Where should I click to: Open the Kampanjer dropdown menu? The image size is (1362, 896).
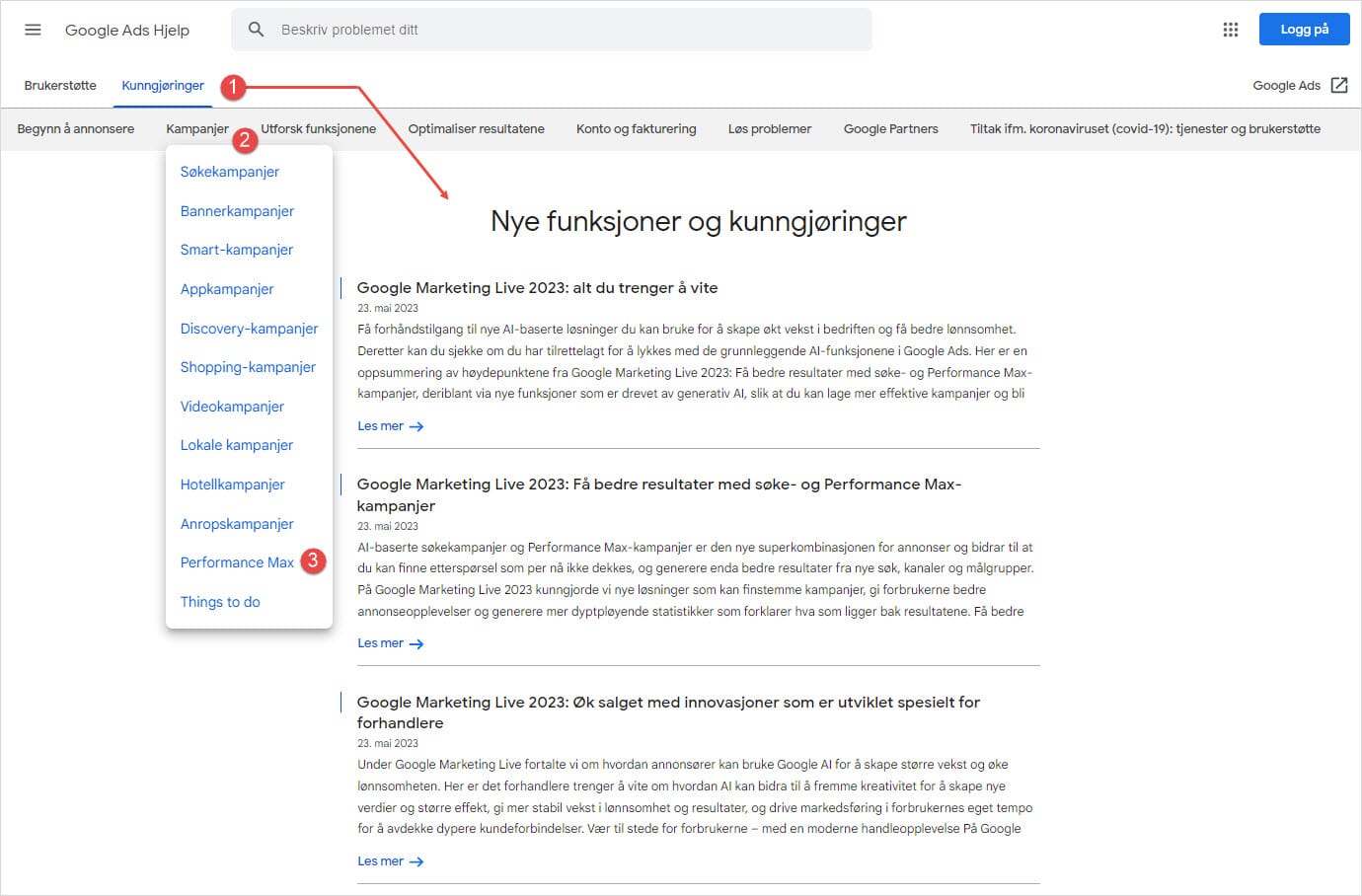[x=196, y=128]
